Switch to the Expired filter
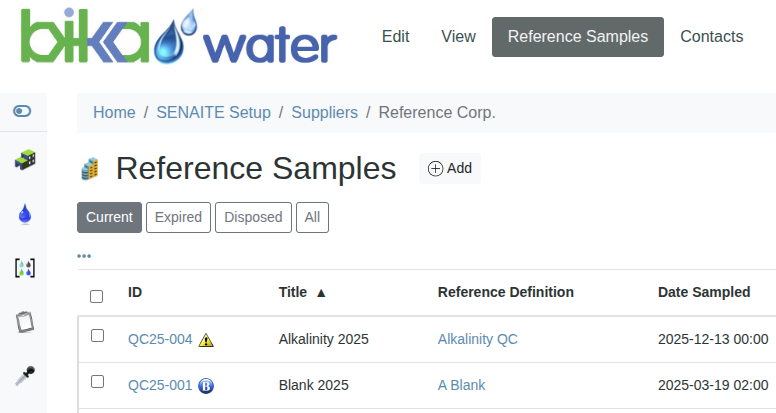This screenshot has height=413, width=776. 178,217
